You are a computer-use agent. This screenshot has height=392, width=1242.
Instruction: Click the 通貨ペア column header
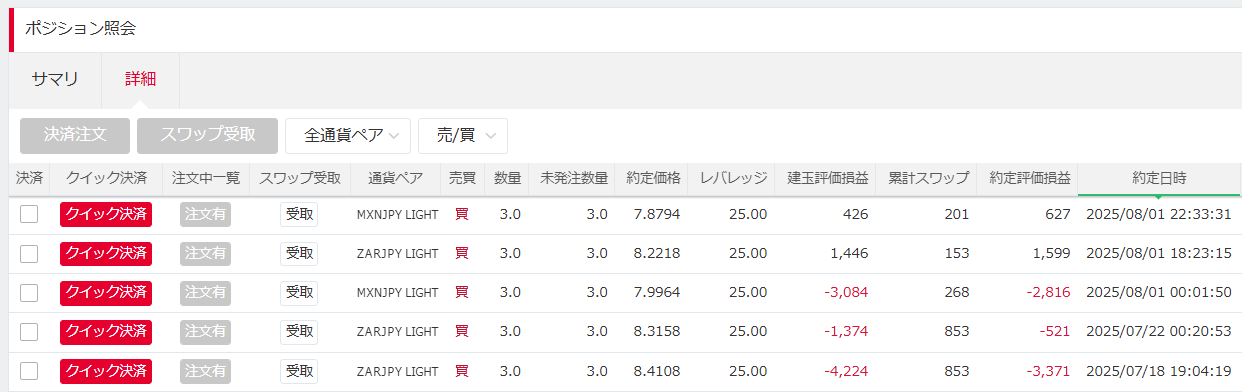tap(395, 178)
